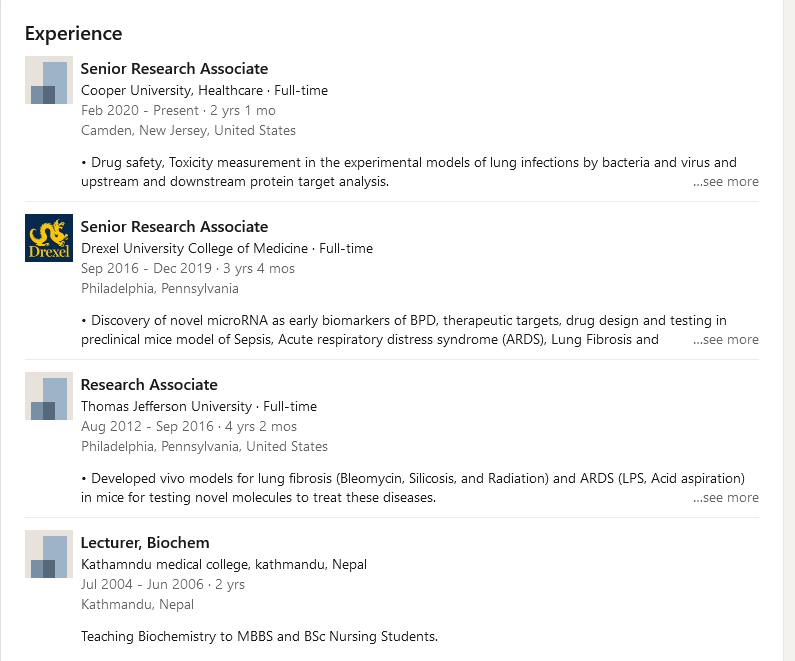795x661 pixels.
Task: Open the Senior Research Associate role at Cooper
Action: click(174, 69)
